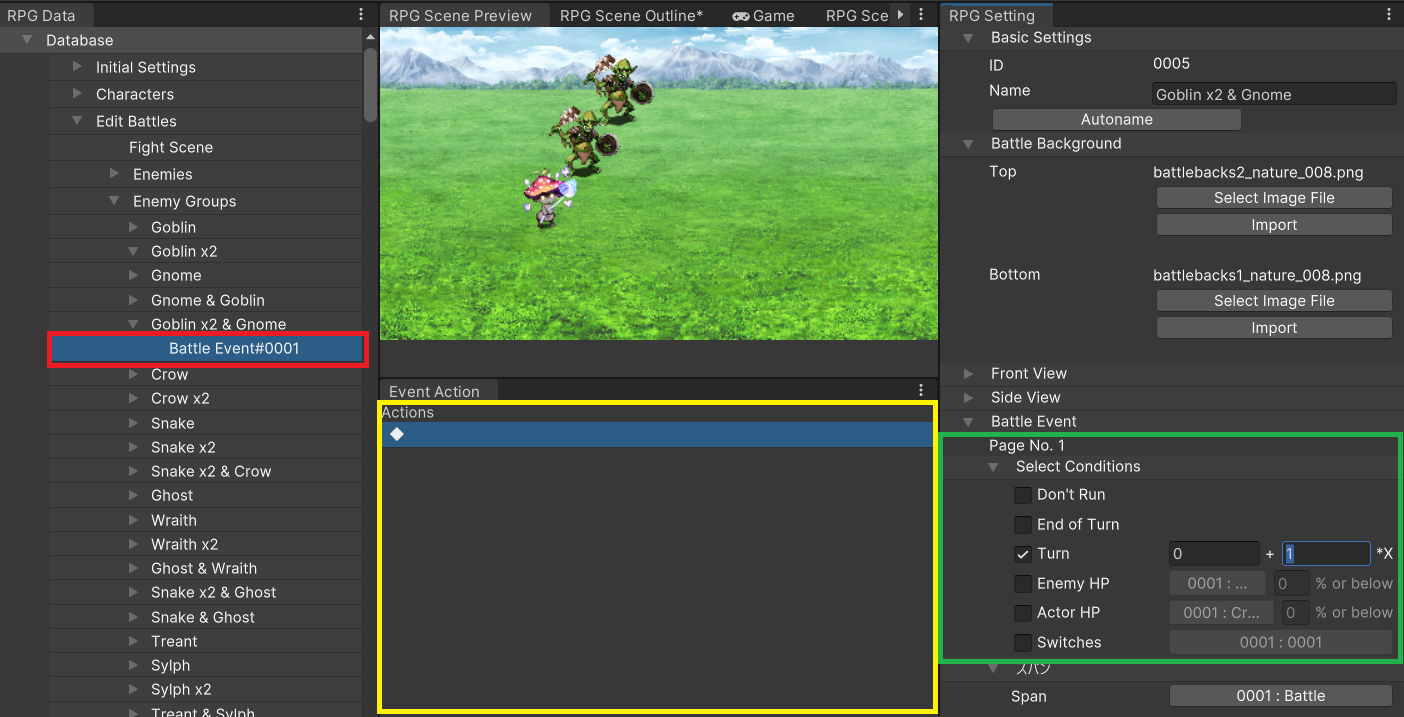Click the Name field containing Goblin x2 & Gnome
The image size is (1404, 717).
point(1274,95)
